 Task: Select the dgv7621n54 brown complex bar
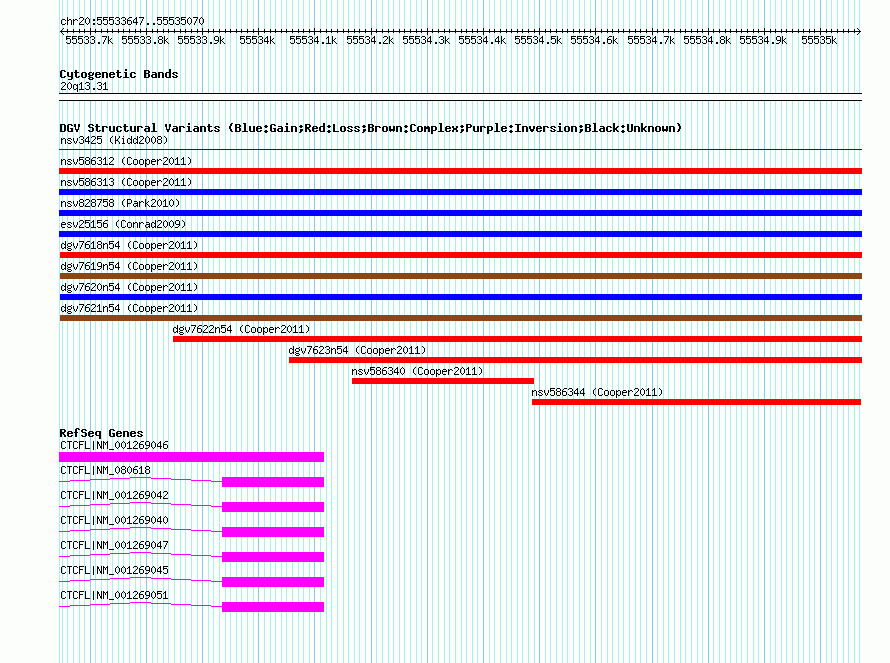(460, 318)
